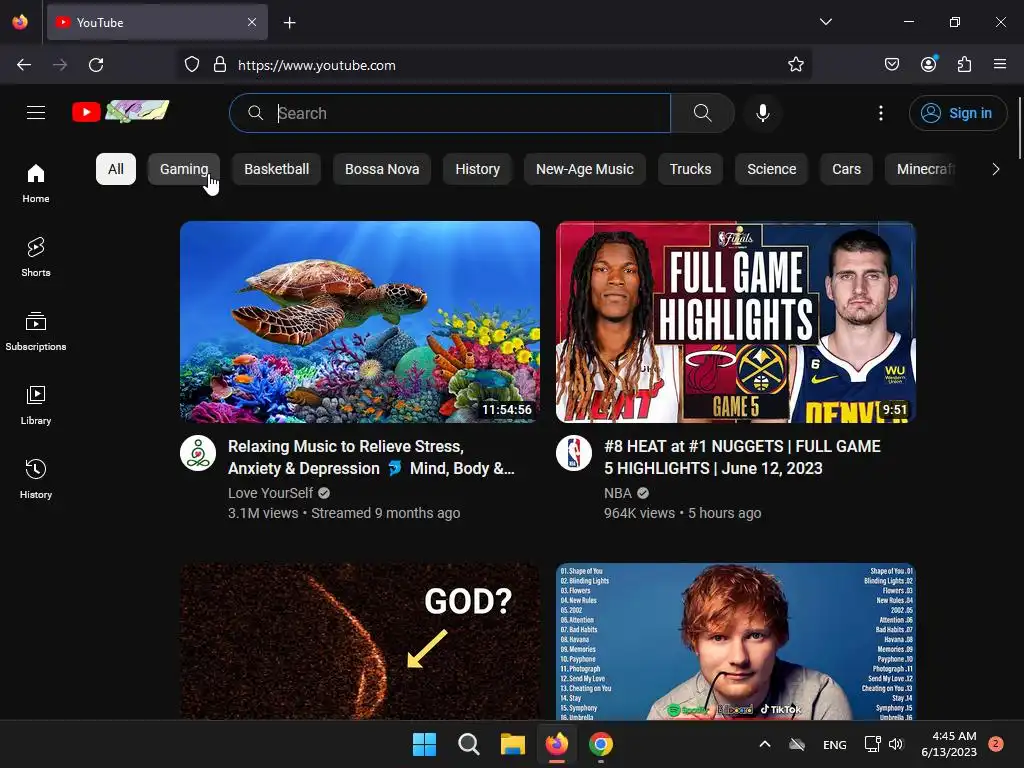Image resolution: width=1024 pixels, height=768 pixels.
Task: Open Library in sidebar
Action: (x=36, y=406)
